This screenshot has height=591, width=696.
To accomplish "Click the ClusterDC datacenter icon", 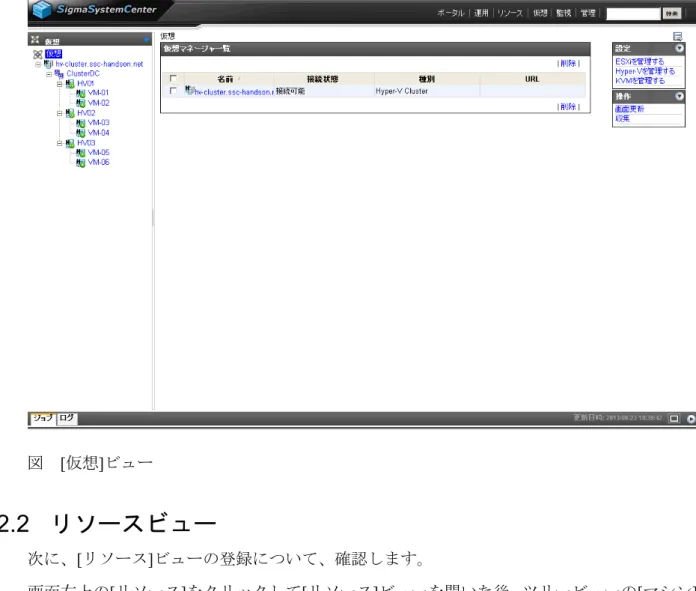I will (59, 74).
